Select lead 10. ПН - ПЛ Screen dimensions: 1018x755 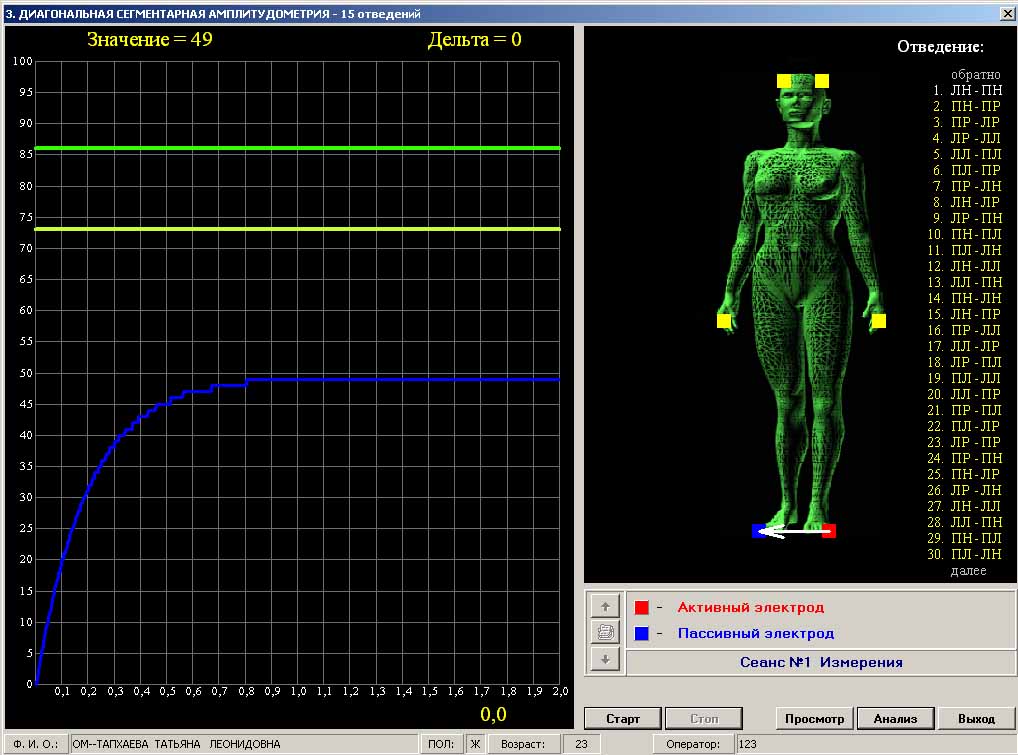click(965, 234)
